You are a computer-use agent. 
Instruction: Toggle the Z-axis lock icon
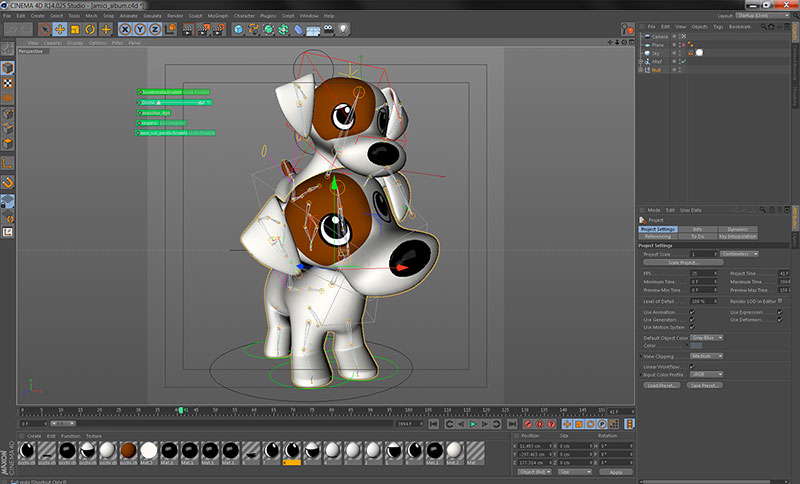(x=155, y=29)
